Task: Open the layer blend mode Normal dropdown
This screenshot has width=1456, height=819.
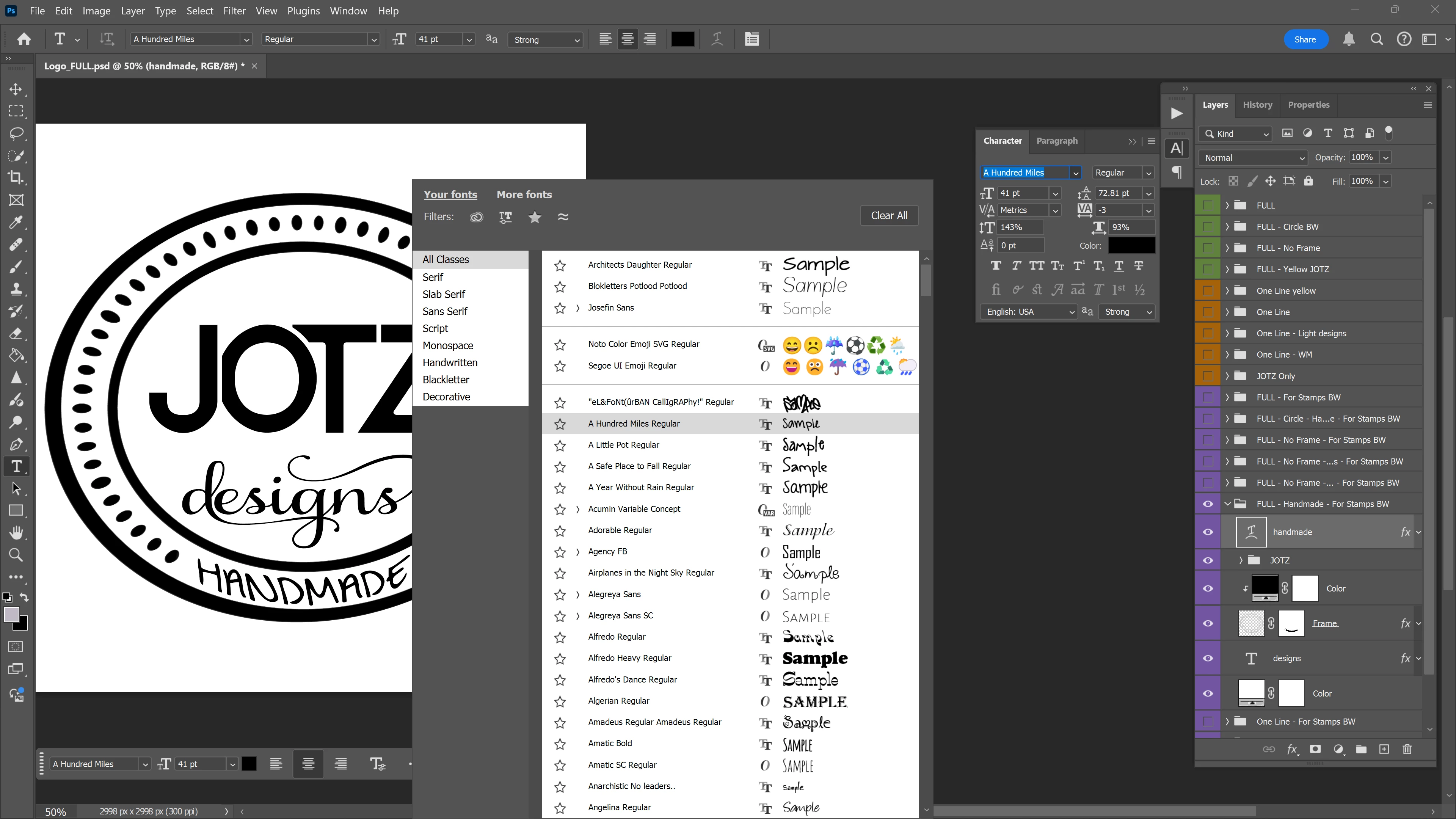Action: click(1252, 158)
